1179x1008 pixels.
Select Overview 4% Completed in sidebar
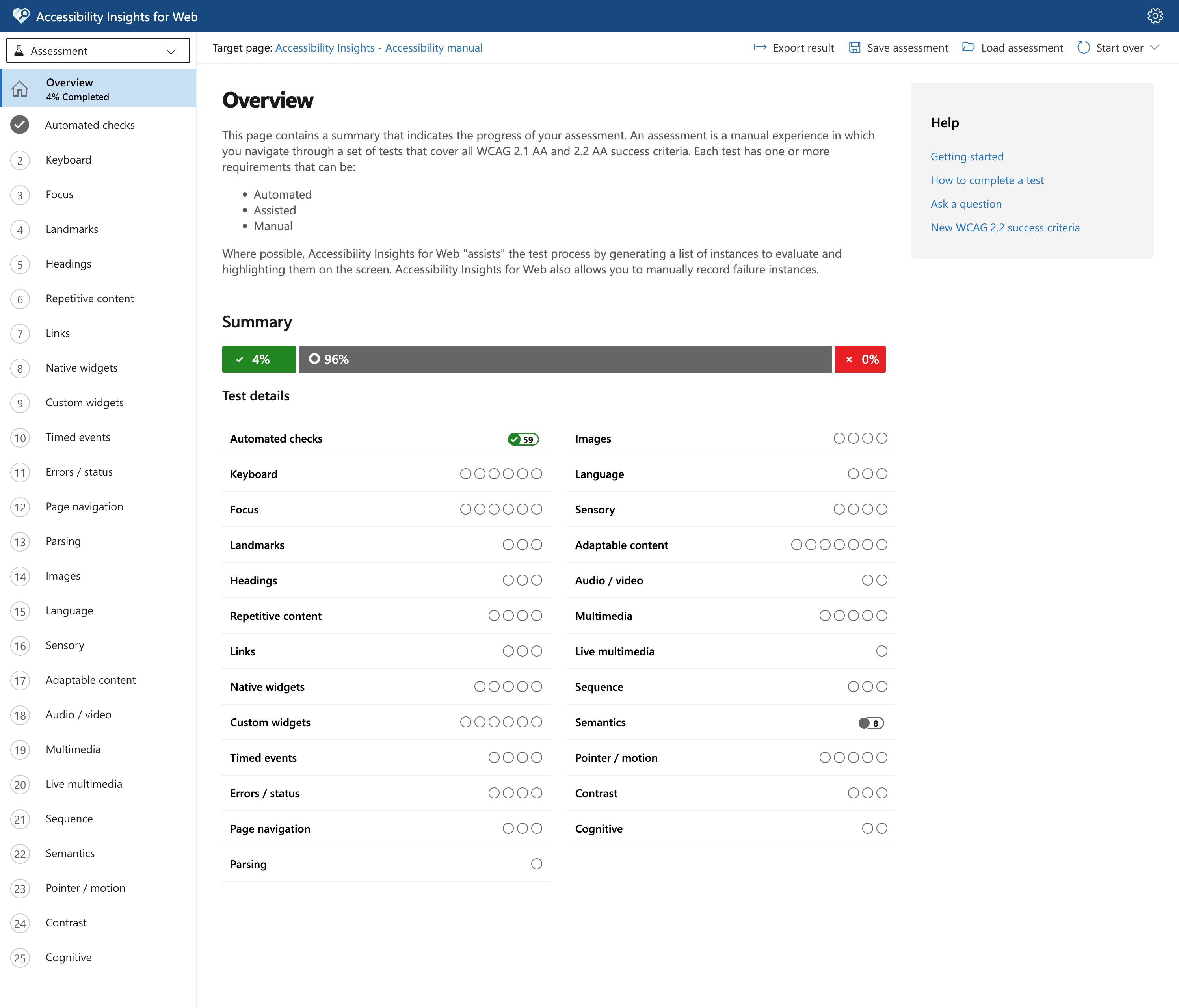pyautogui.click(x=98, y=88)
